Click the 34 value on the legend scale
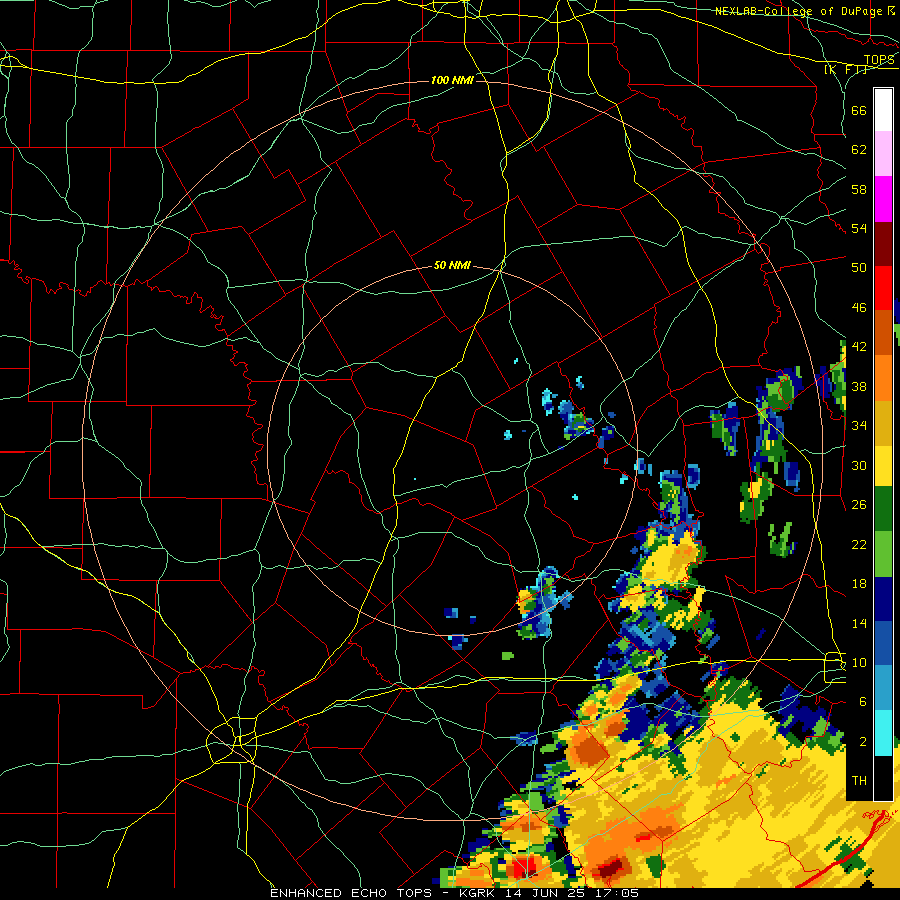The width and height of the screenshot is (900, 900). (859, 426)
